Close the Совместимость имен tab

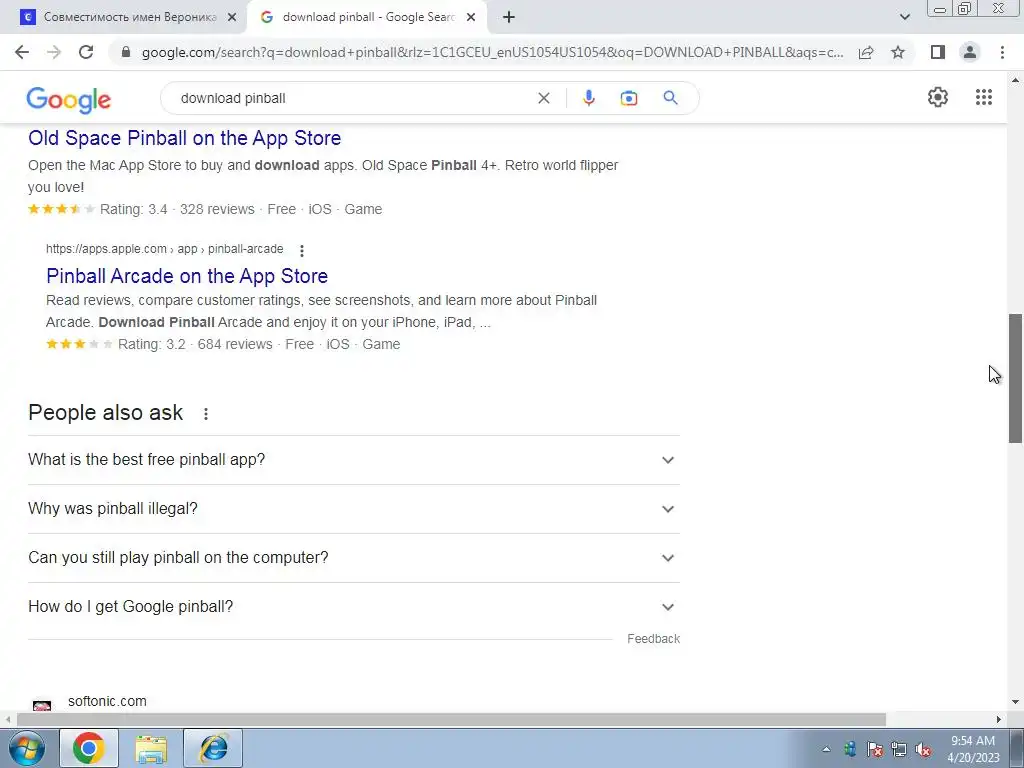[x=232, y=17]
